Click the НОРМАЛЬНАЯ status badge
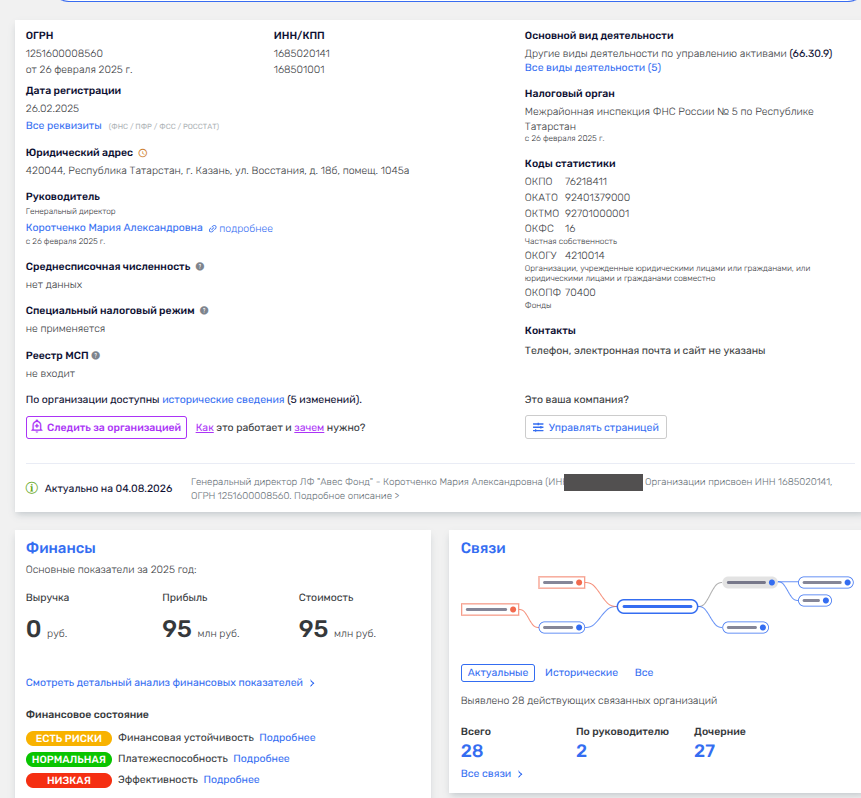861x798 pixels. [x=69, y=759]
